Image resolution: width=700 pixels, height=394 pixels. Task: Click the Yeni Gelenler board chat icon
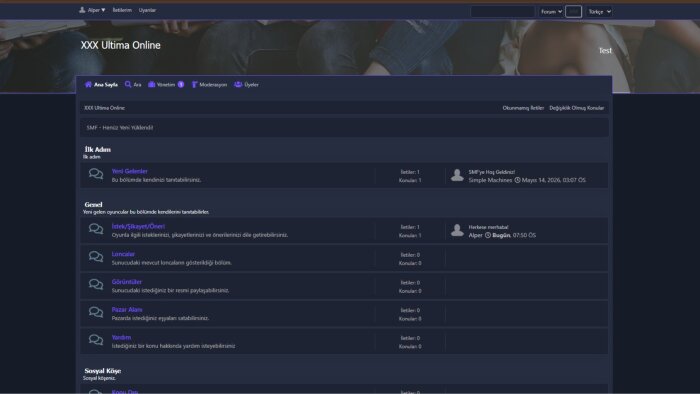tap(96, 174)
